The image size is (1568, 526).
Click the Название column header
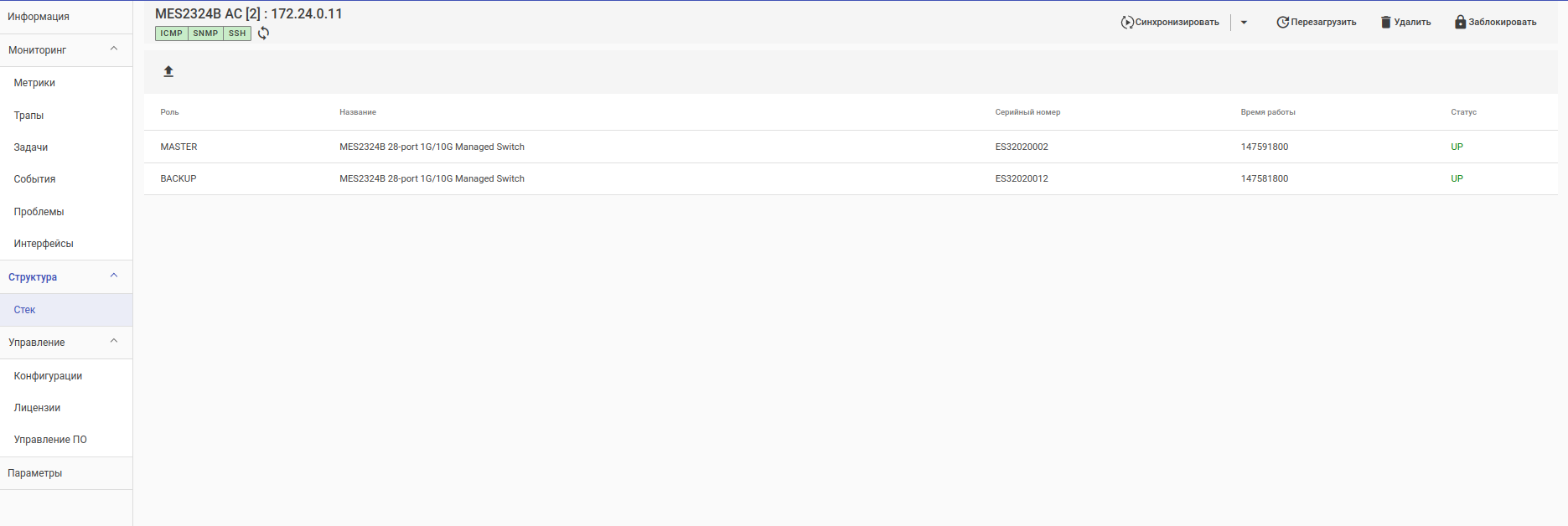(358, 112)
